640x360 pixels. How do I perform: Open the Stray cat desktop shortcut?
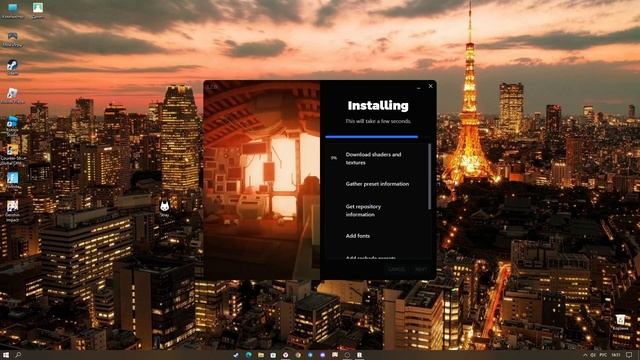[164, 207]
